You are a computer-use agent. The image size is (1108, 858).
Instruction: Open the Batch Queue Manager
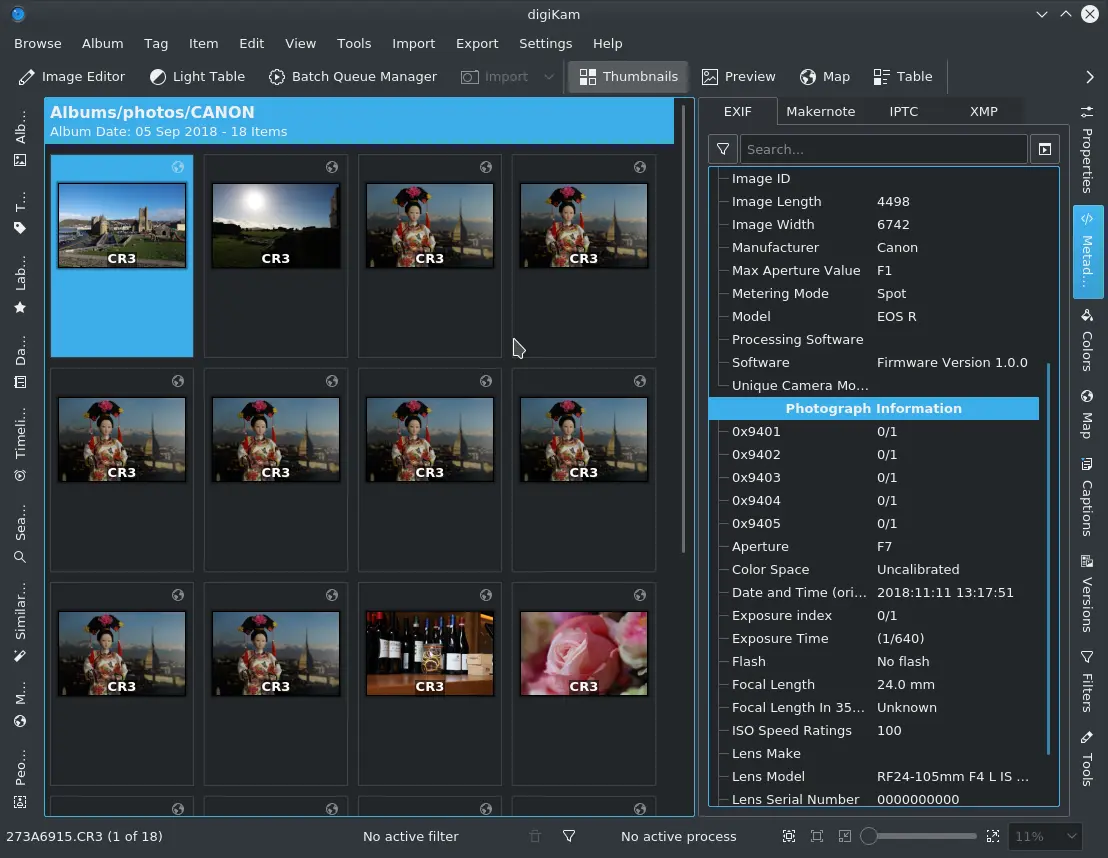coord(352,76)
